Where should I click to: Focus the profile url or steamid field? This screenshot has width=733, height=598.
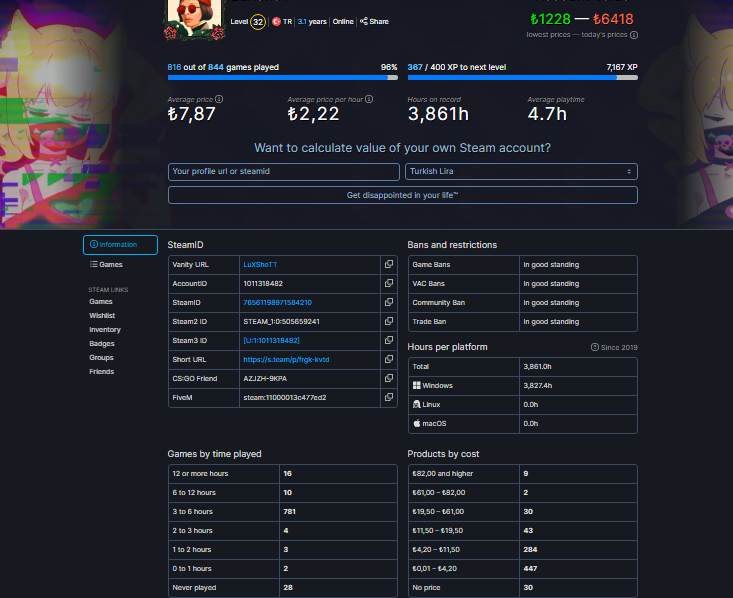pyautogui.click(x=284, y=172)
